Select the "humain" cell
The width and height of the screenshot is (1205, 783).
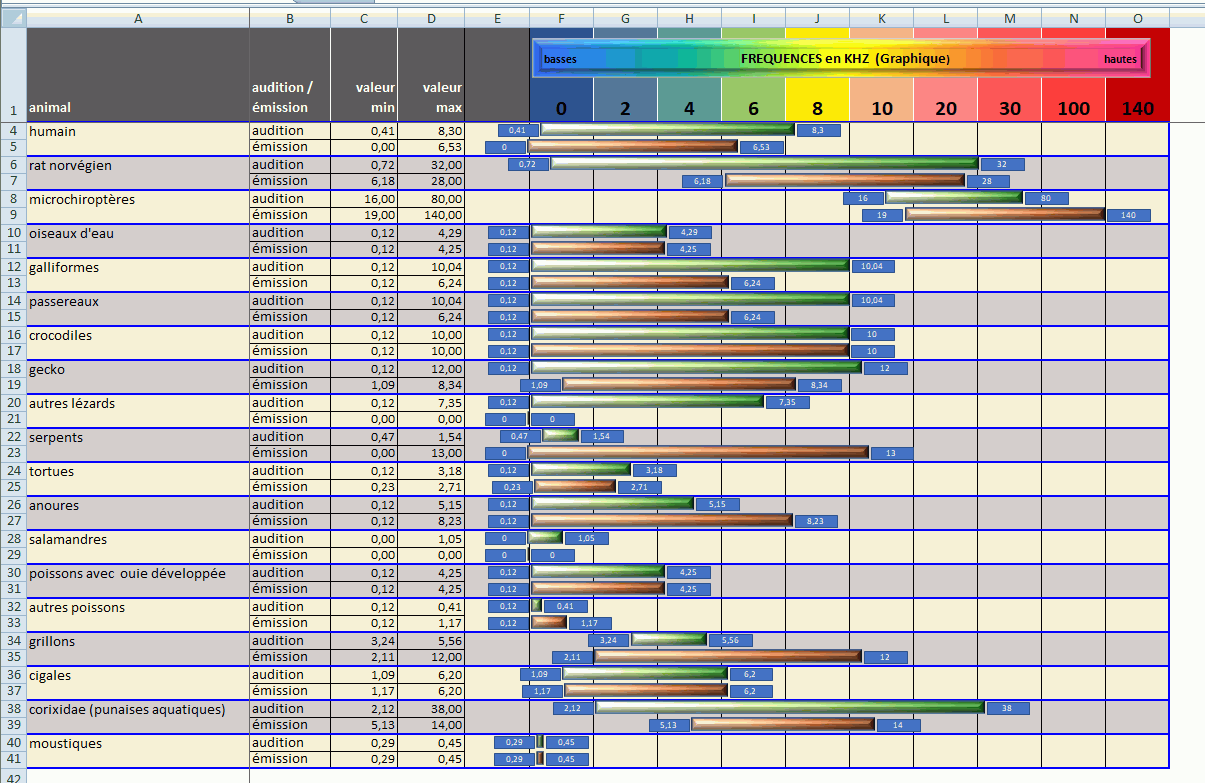(138, 131)
